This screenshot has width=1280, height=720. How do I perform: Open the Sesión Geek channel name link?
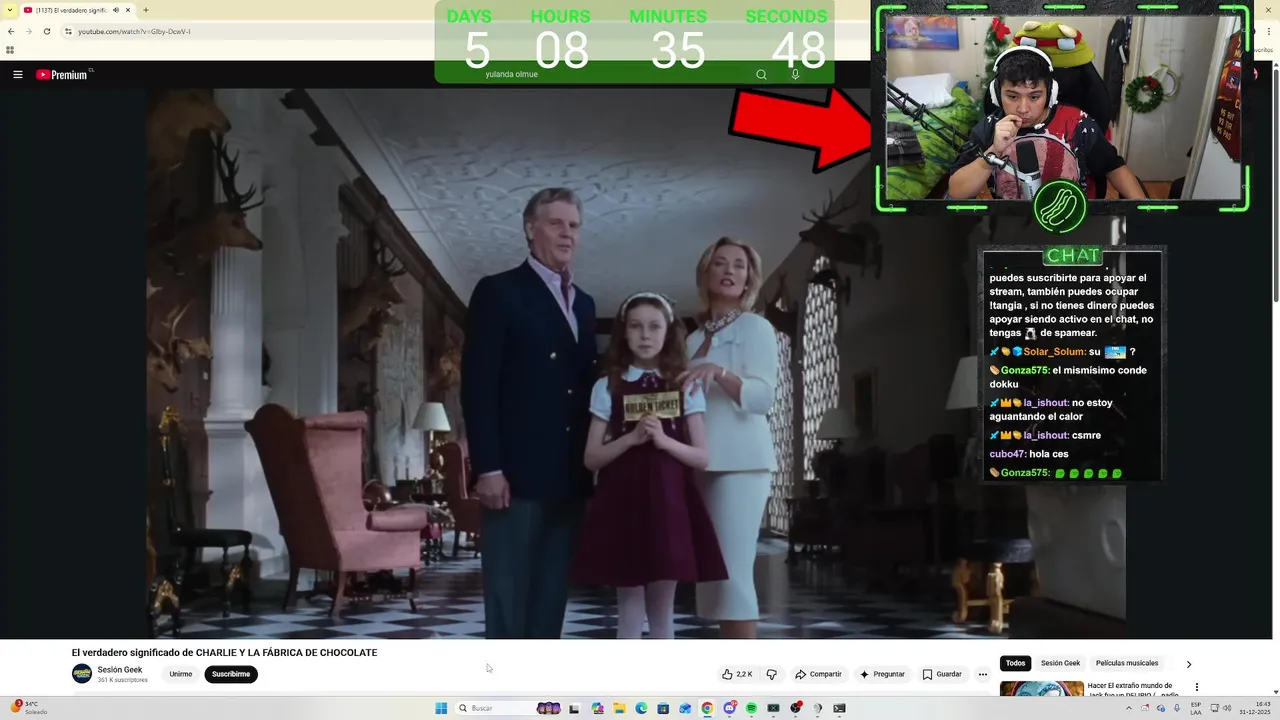pos(120,670)
